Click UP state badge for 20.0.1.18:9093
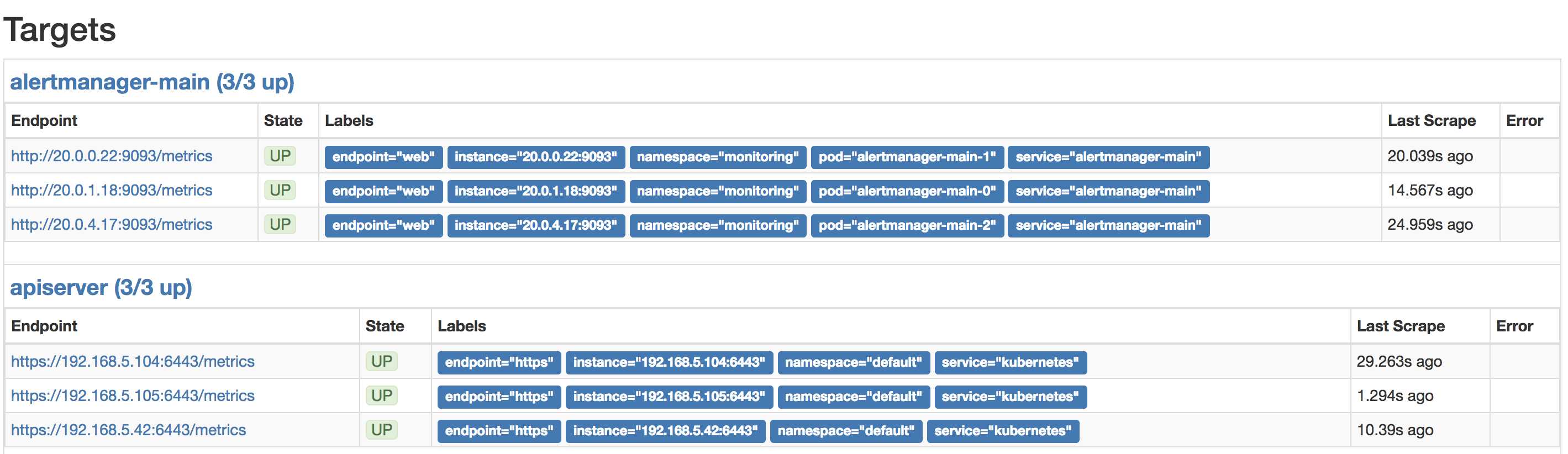Screen dimensions: 1568x454 click(x=280, y=190)
